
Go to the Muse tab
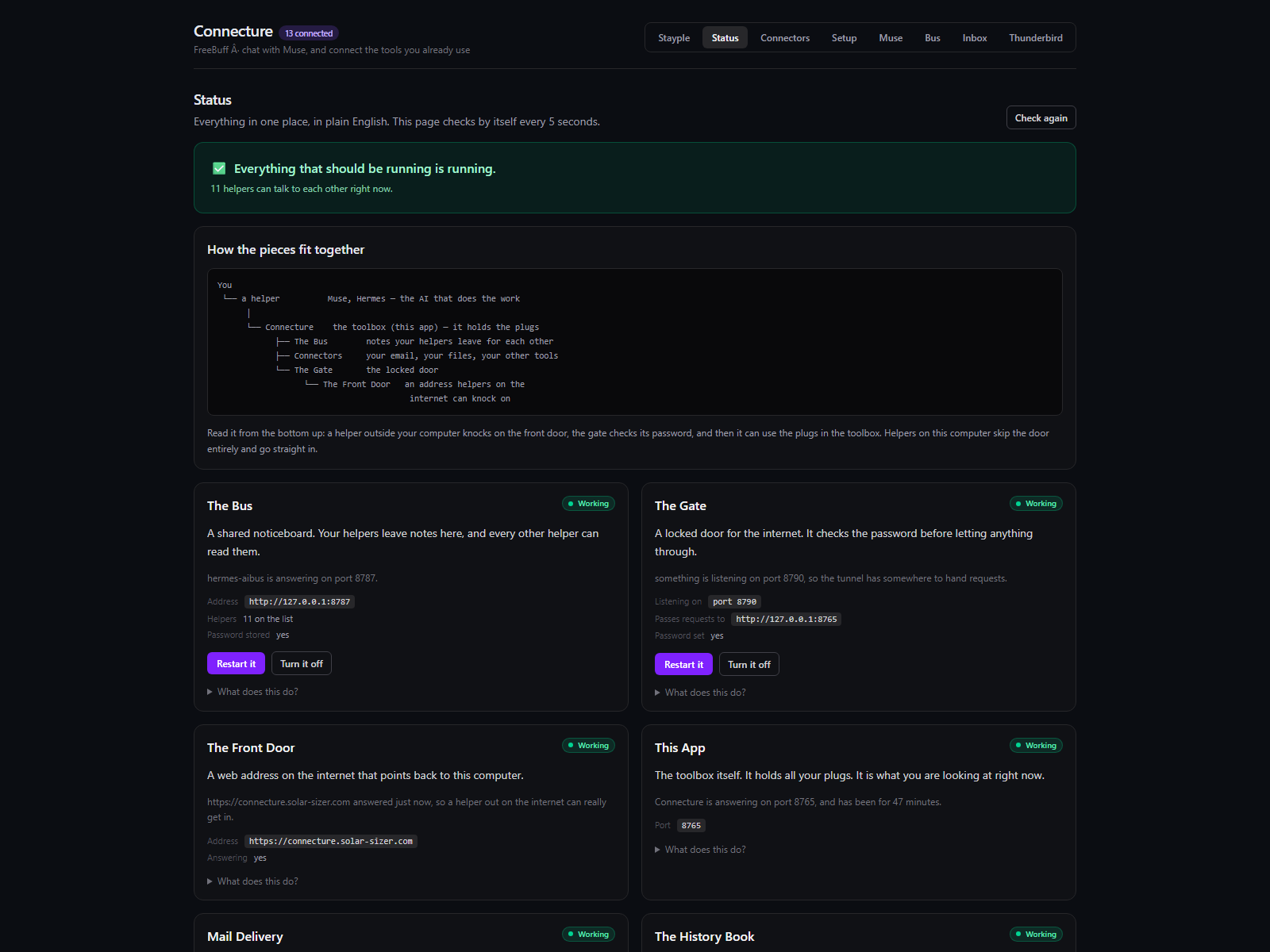[x=891, y=38]
